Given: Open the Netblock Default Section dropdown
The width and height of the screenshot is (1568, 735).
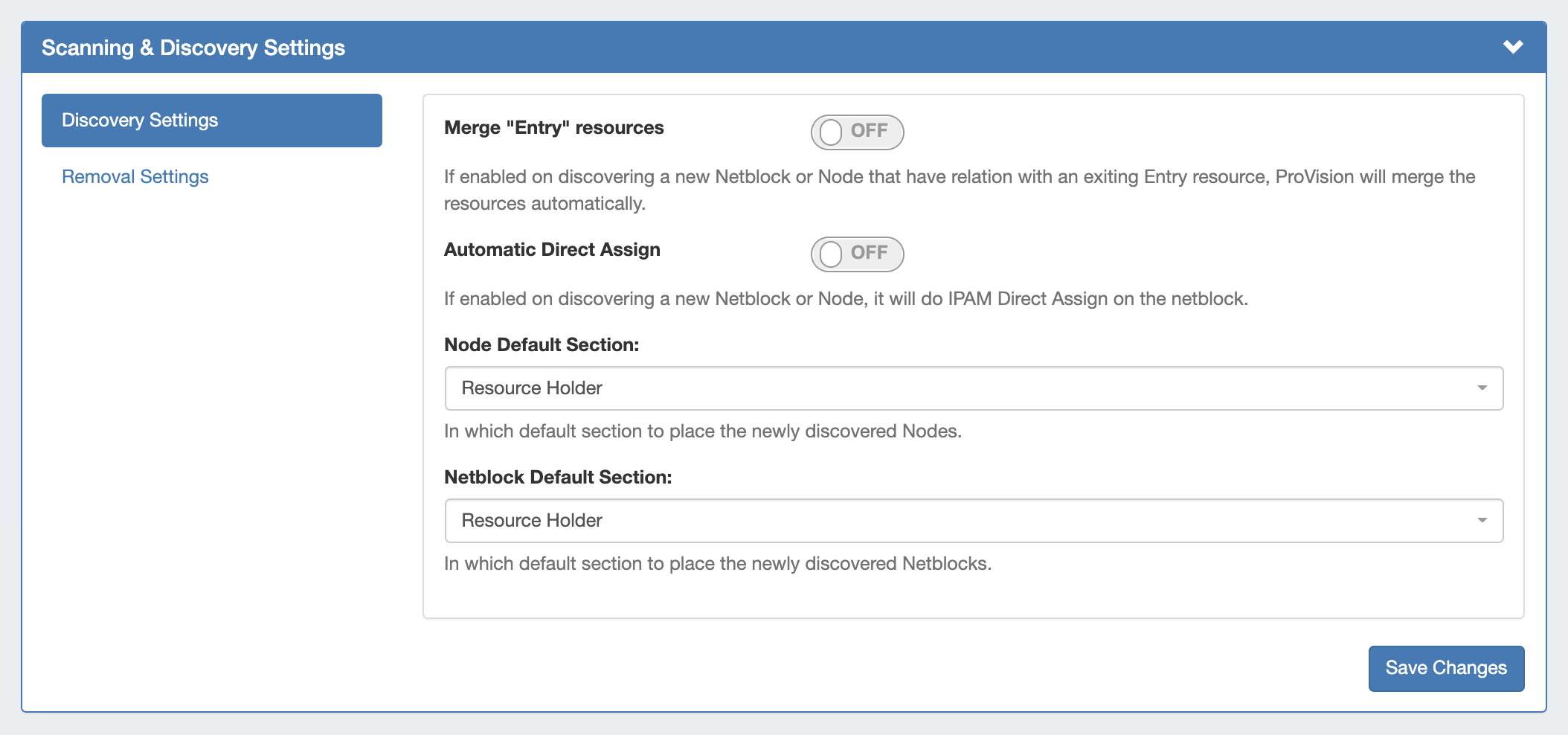Looking at the screenshot, I should click(973, 521).
